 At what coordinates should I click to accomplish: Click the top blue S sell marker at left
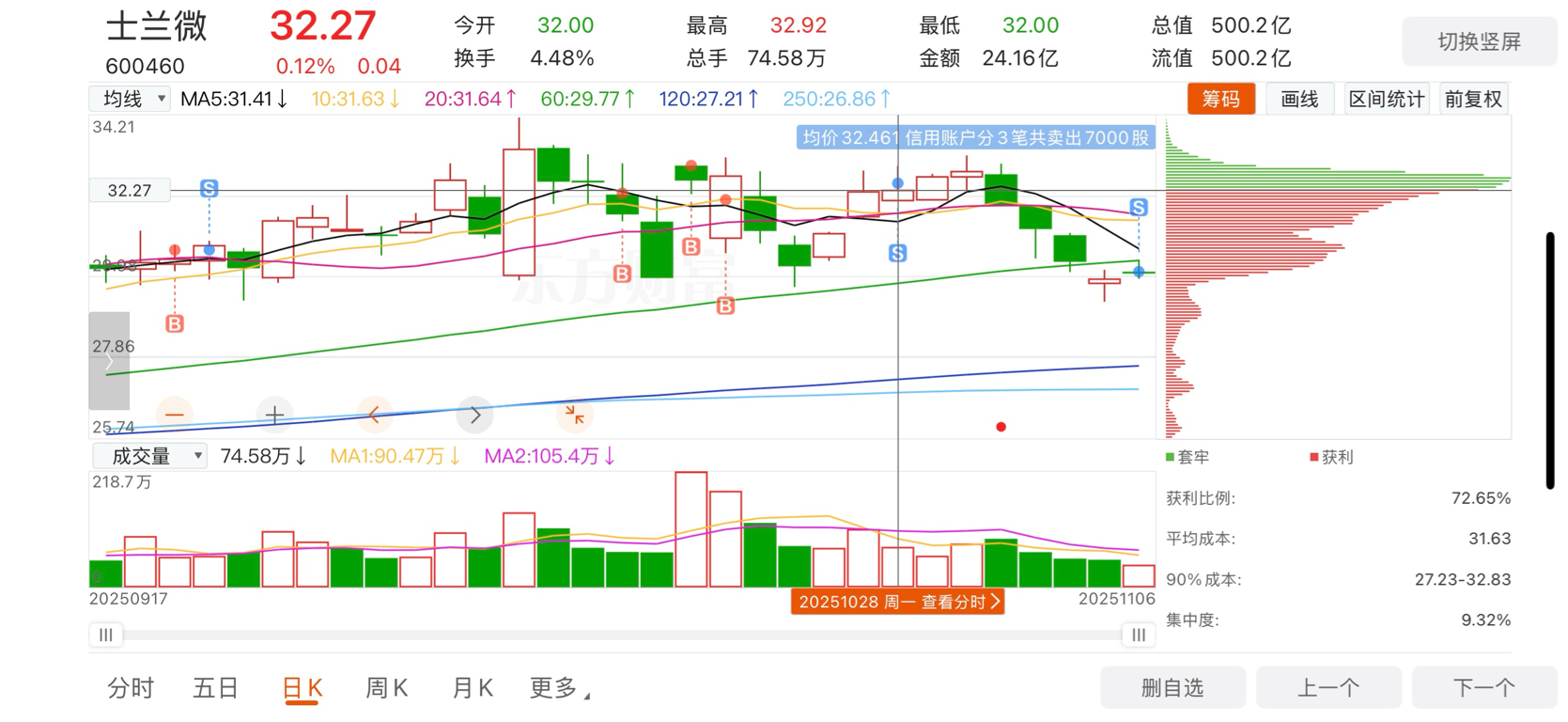(x=210, y=189)
